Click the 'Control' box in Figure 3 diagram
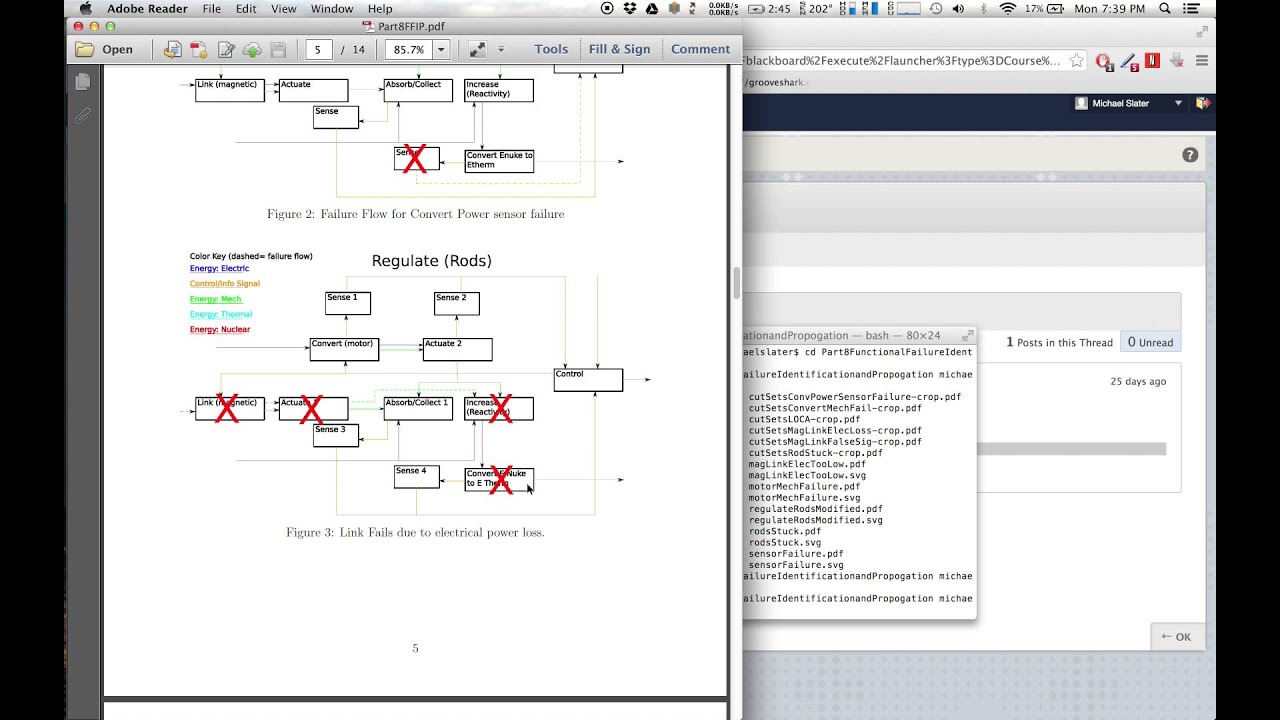Viewport: 1280px width, 720px height. (588, 380)
